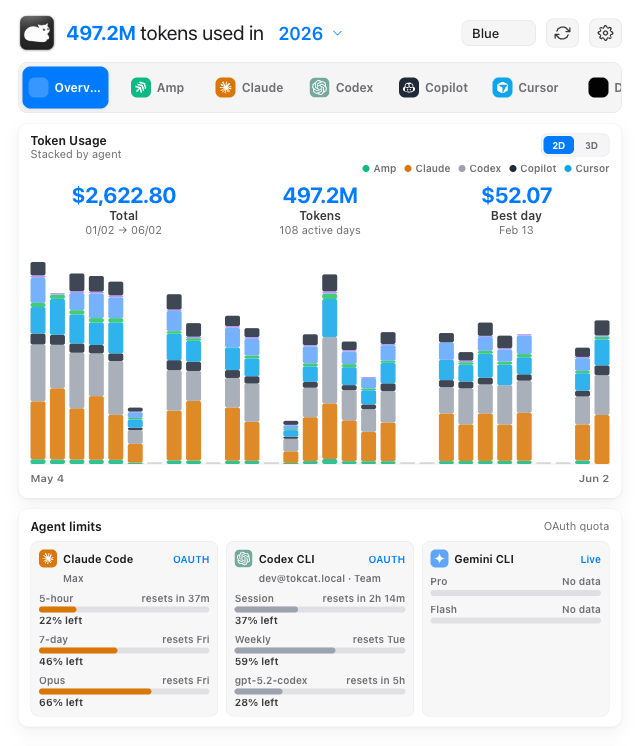Click the Claude Code card icon

(x=48, y=559)
